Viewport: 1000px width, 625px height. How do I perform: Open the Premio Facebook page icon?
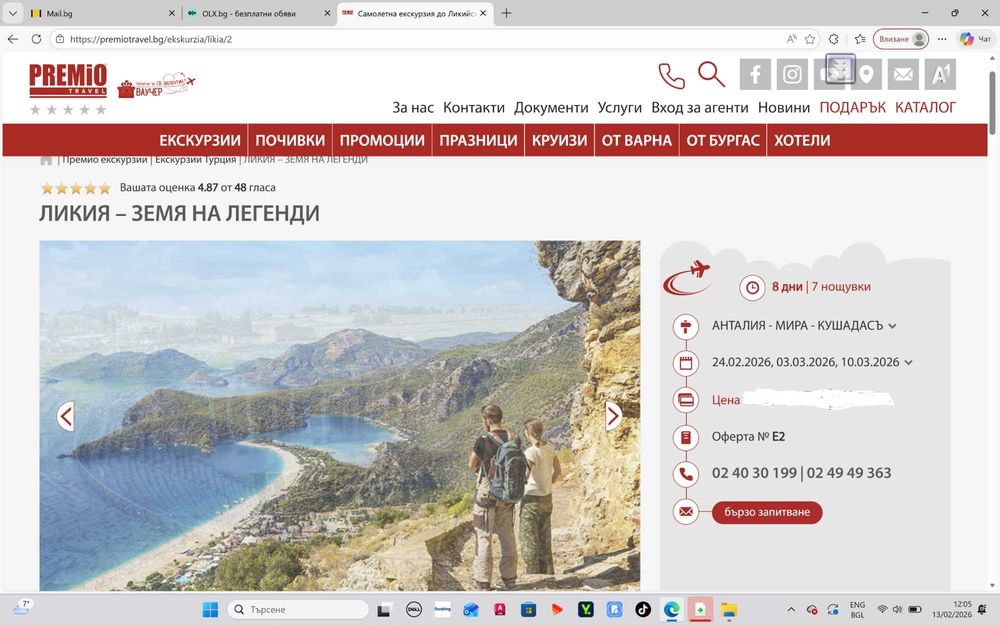coord(755,75)
